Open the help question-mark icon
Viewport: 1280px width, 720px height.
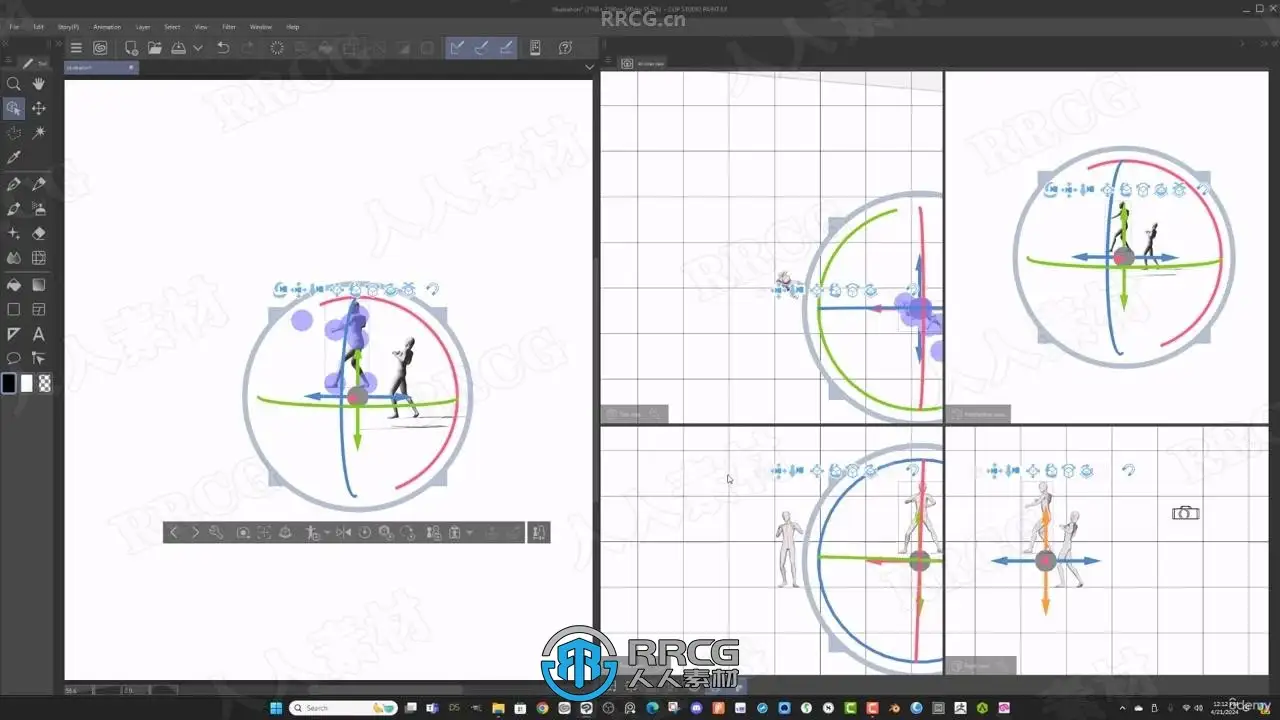(565, 48)
